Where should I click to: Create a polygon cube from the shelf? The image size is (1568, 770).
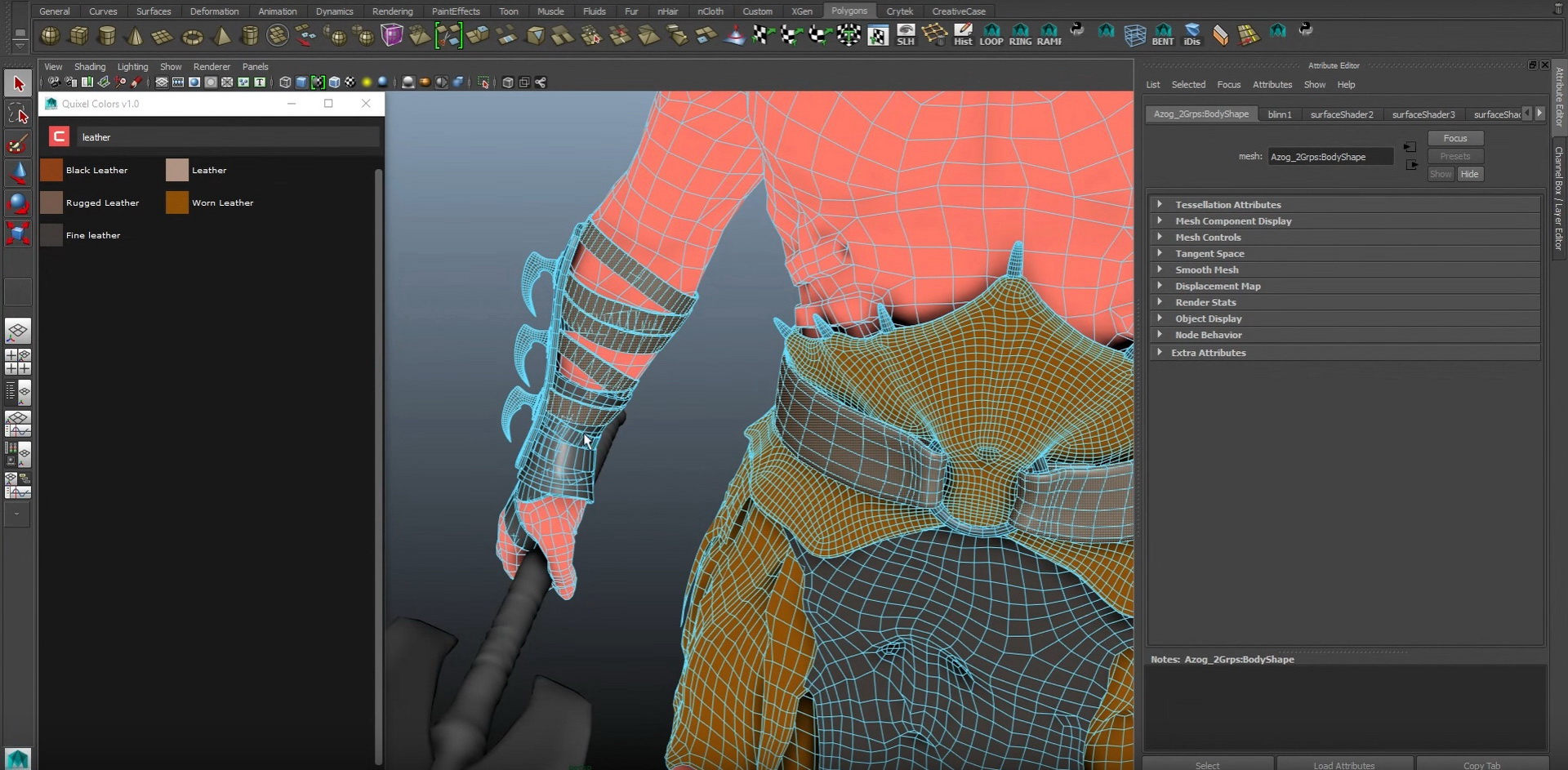(x=78, y=36)
